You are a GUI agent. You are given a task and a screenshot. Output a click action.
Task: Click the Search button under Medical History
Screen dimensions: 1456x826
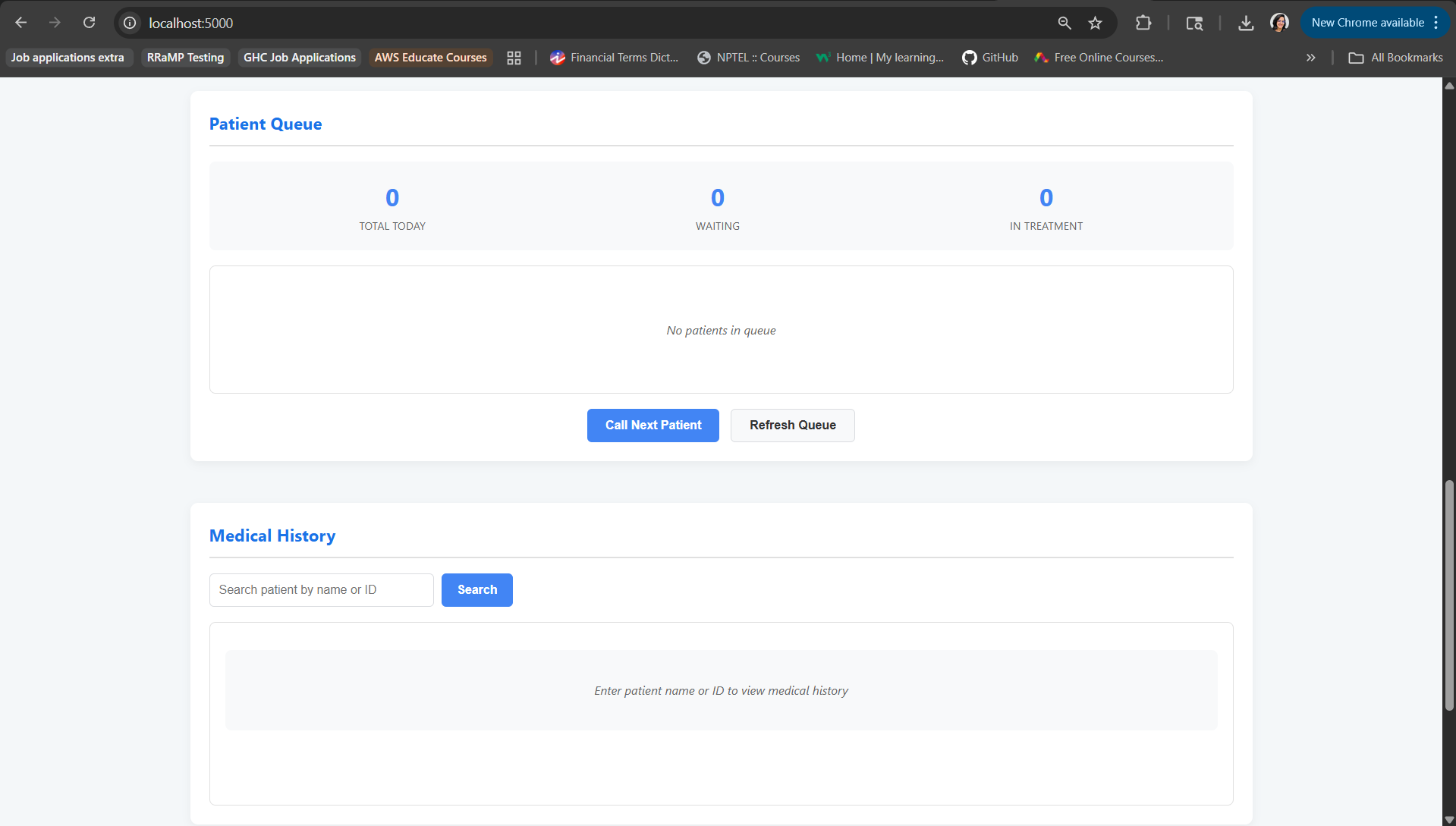[477, 590]
